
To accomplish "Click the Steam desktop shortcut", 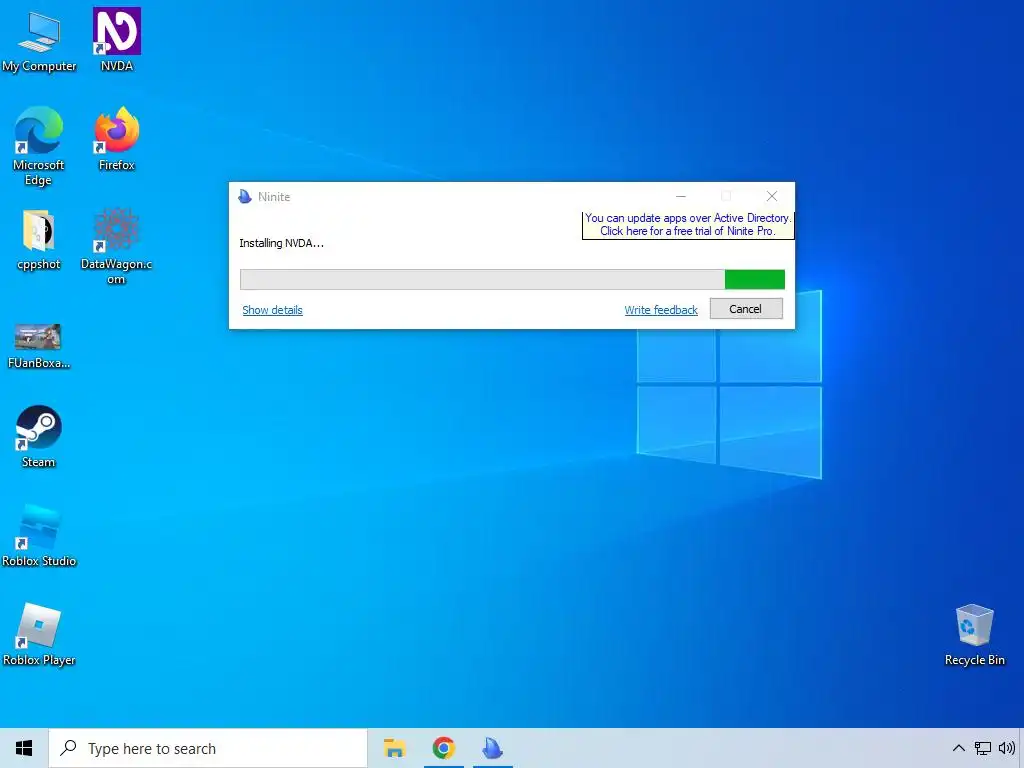I will 39,436.
